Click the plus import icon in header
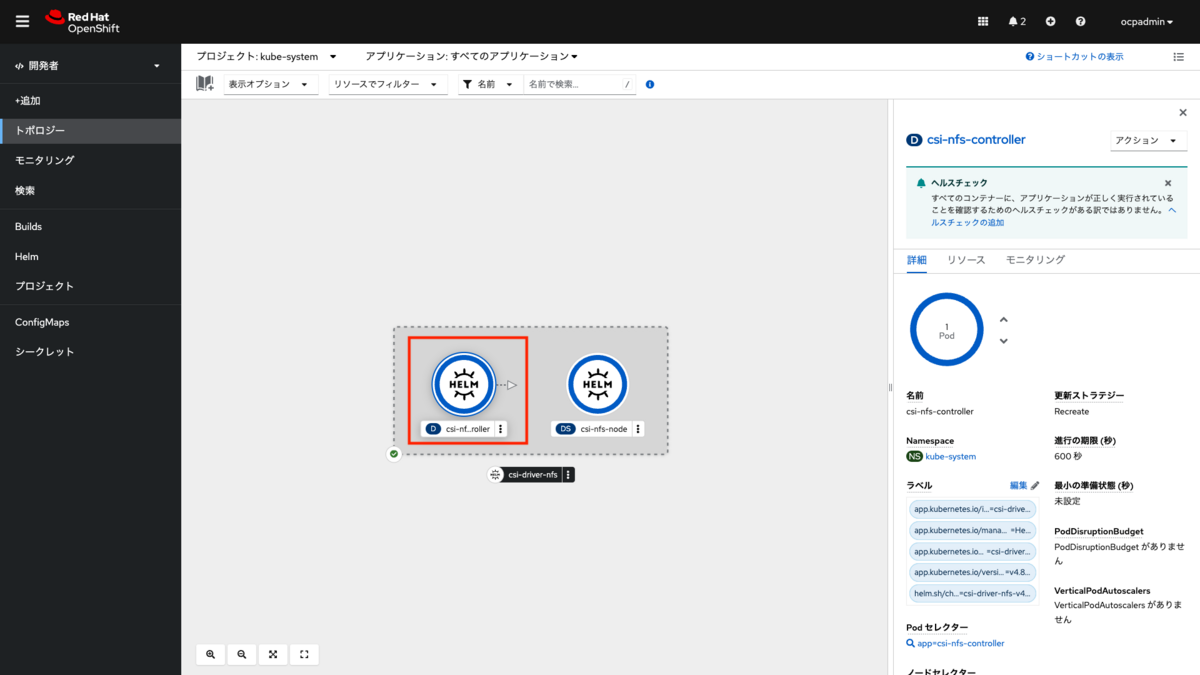The height and width of the screenshot is (675, 1200). tap(1050, 21)
